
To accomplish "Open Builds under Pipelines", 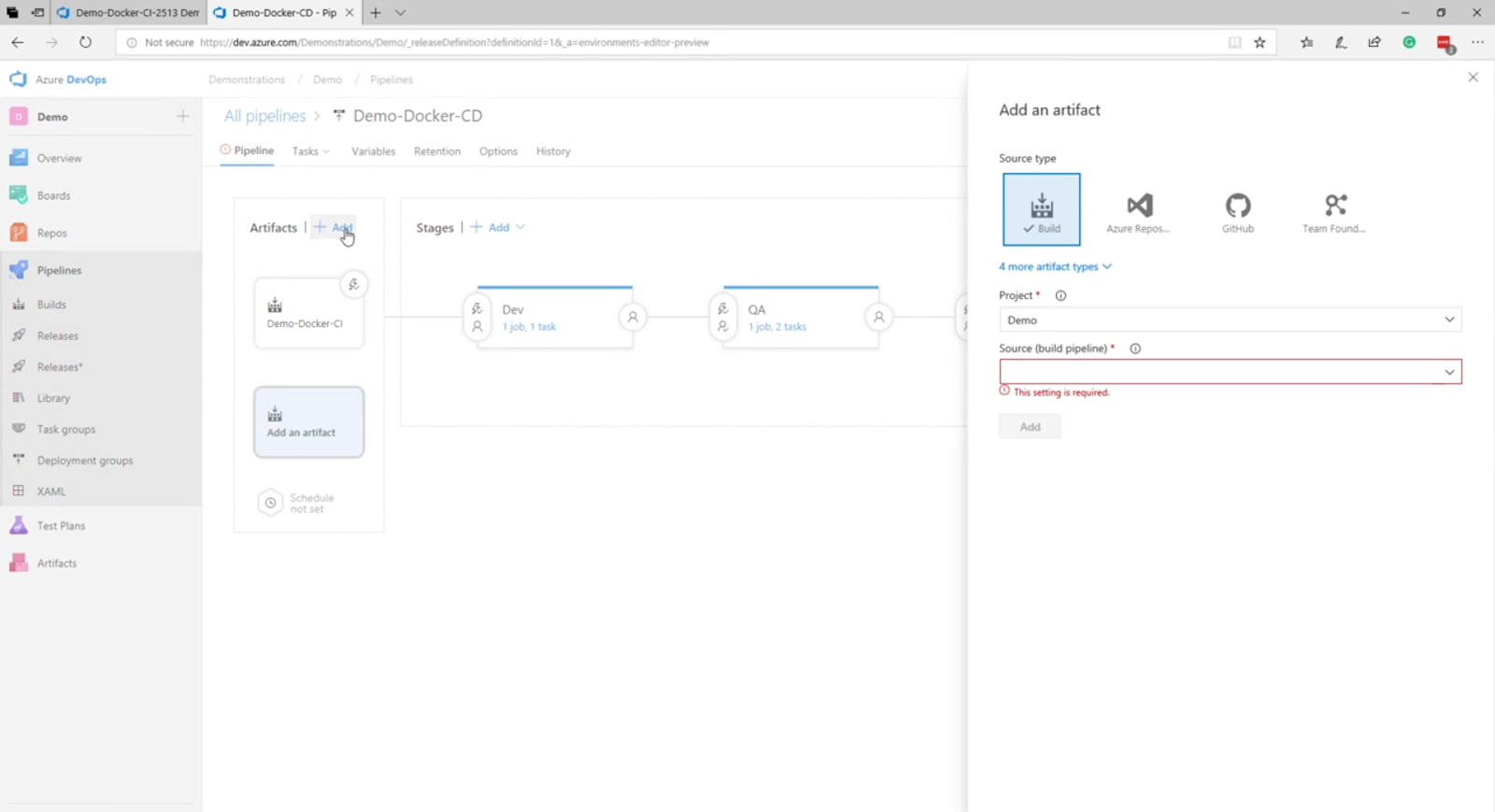I will [x=101, y=305].
